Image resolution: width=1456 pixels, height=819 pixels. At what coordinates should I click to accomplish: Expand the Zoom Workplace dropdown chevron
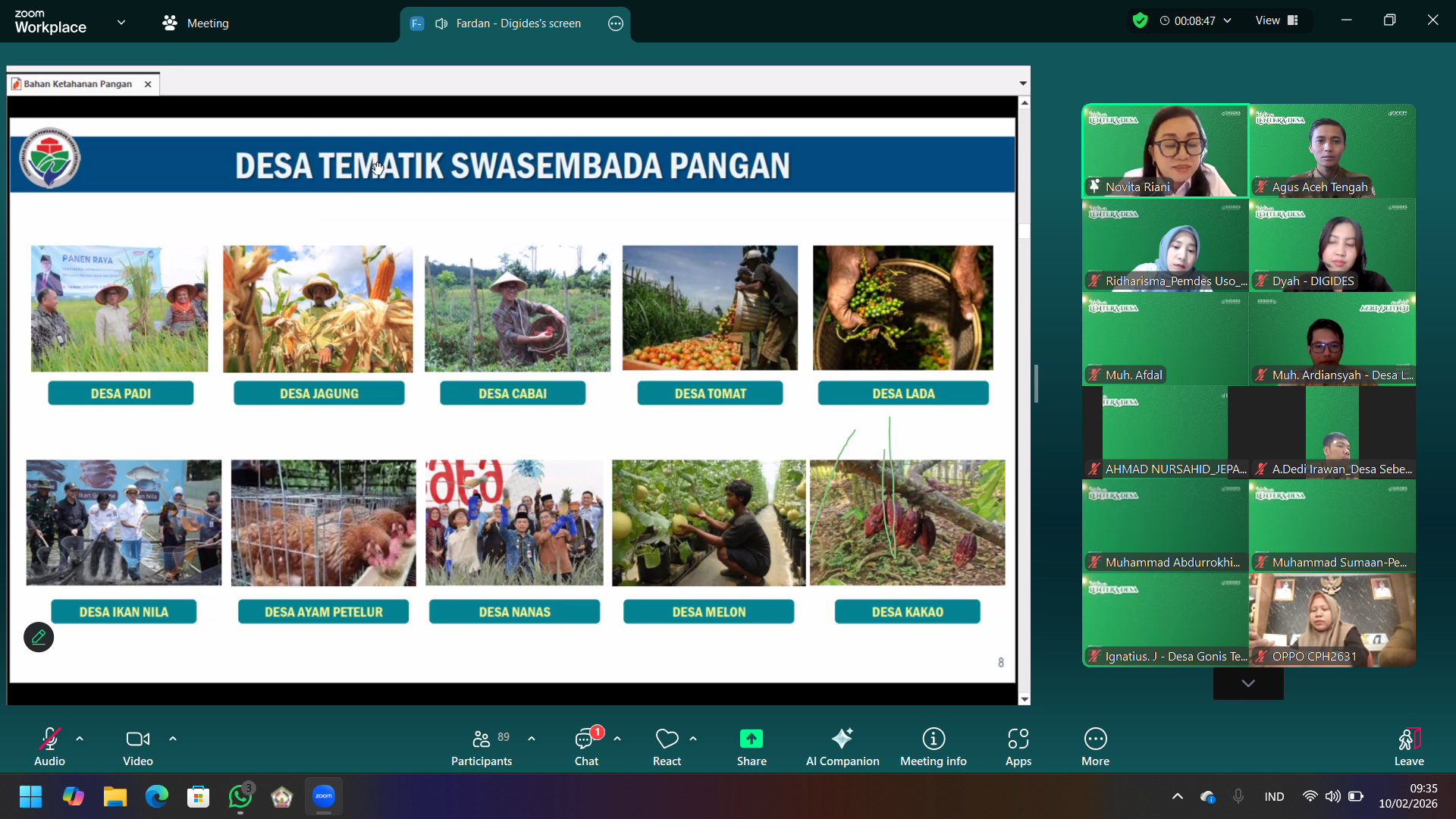pyautogui.click(x=121, y=22)
